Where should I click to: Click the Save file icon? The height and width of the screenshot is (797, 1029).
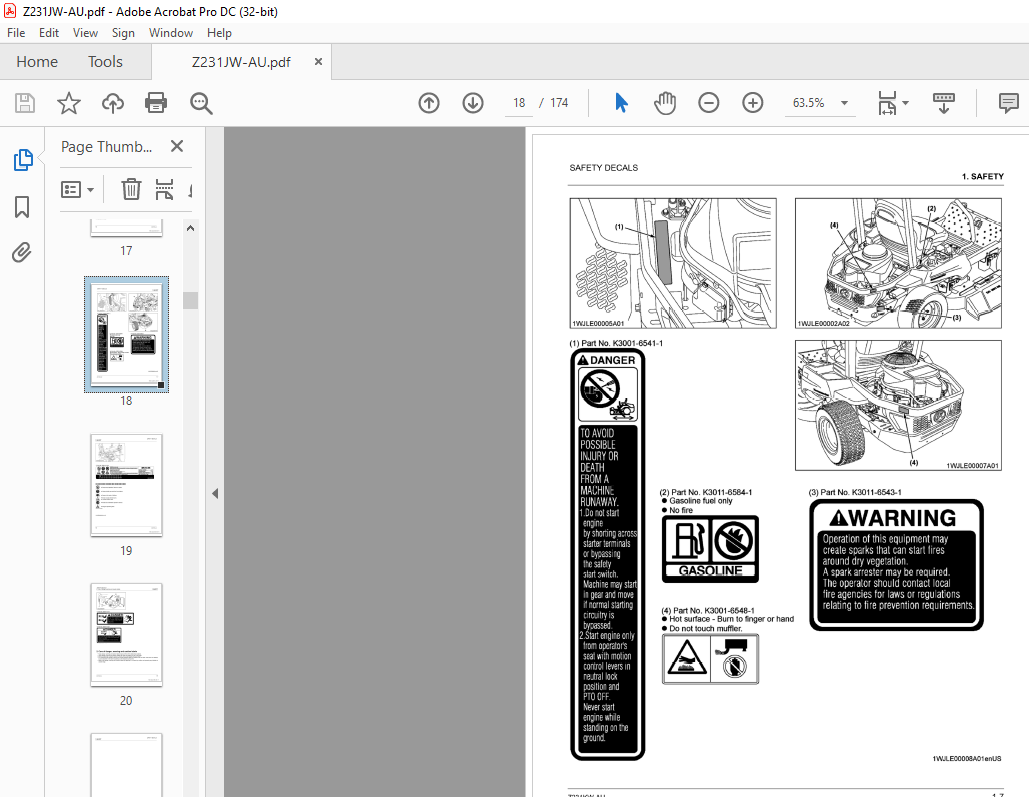(25, 103)
